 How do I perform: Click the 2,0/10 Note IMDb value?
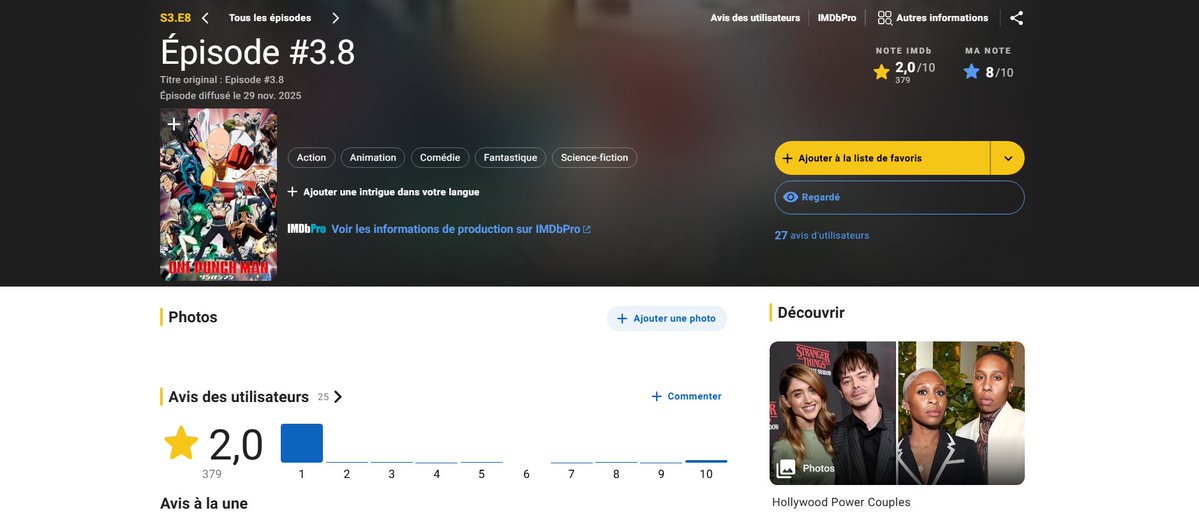[x=915, y=68]
